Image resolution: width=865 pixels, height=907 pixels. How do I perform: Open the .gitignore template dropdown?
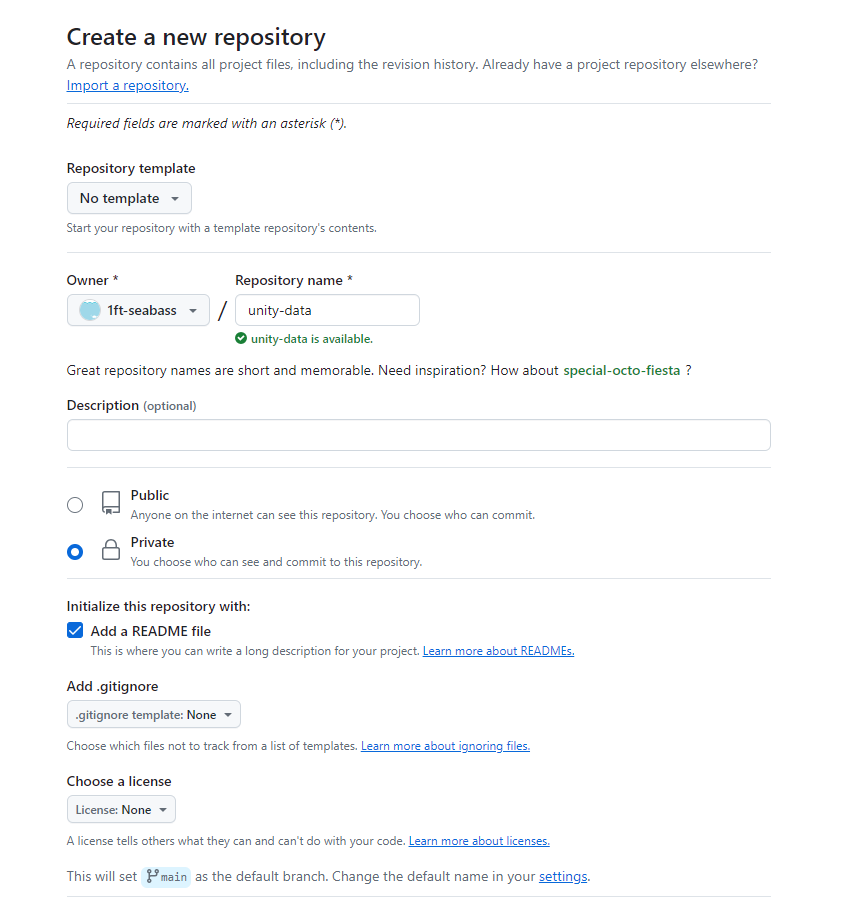coord(154,715)
